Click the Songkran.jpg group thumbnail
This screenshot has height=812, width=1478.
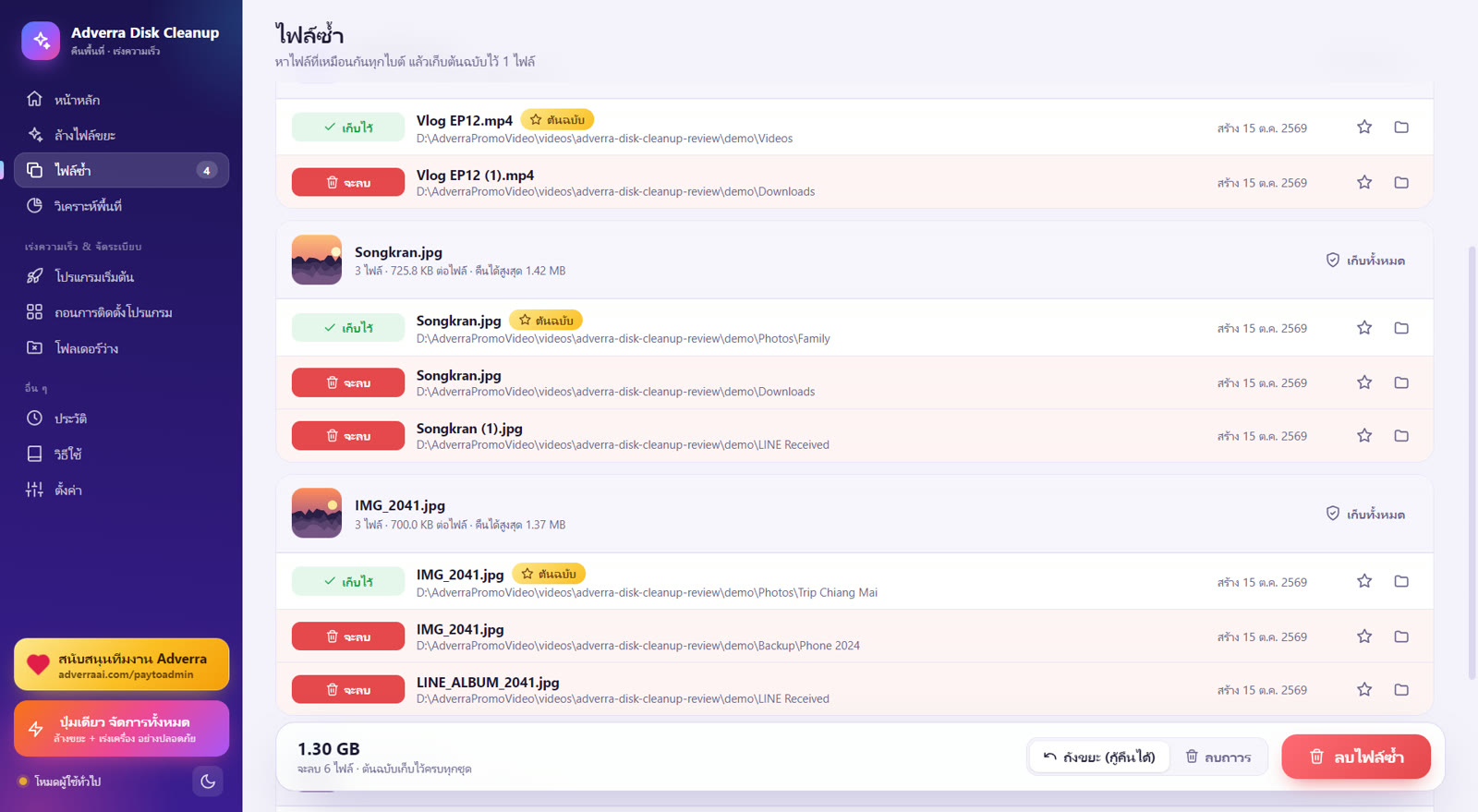[317, 260]
